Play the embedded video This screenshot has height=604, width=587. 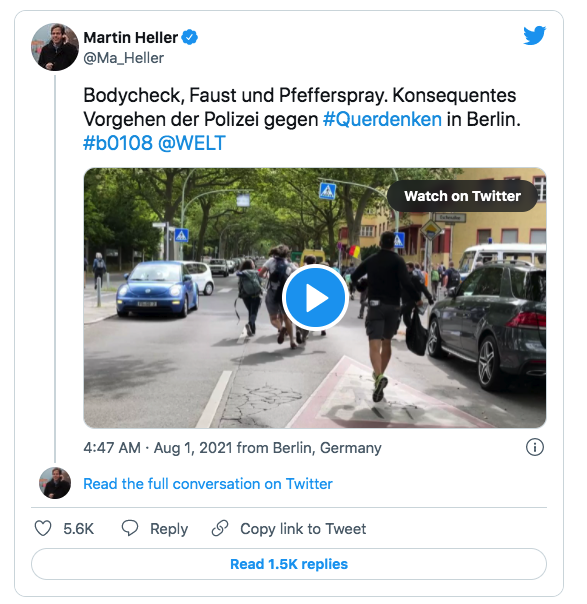pos(315,297)
